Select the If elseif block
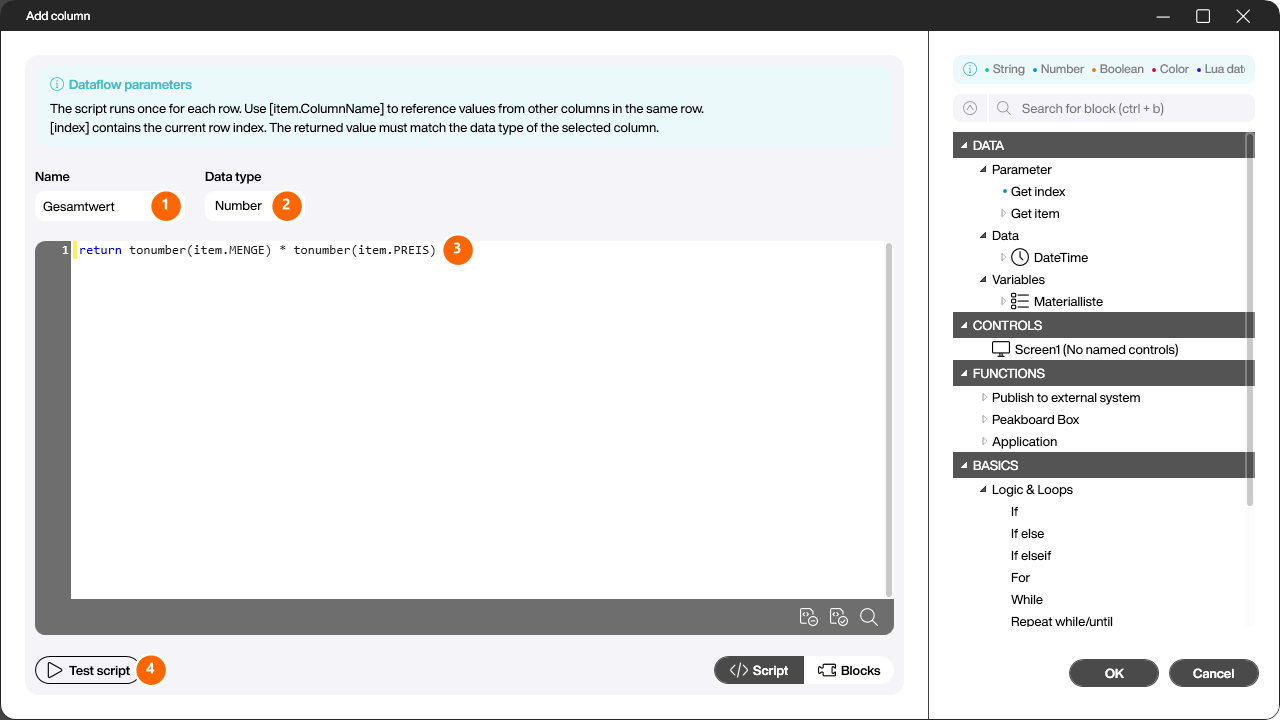The image size is (1280, 720). [x=1031, y=555]
